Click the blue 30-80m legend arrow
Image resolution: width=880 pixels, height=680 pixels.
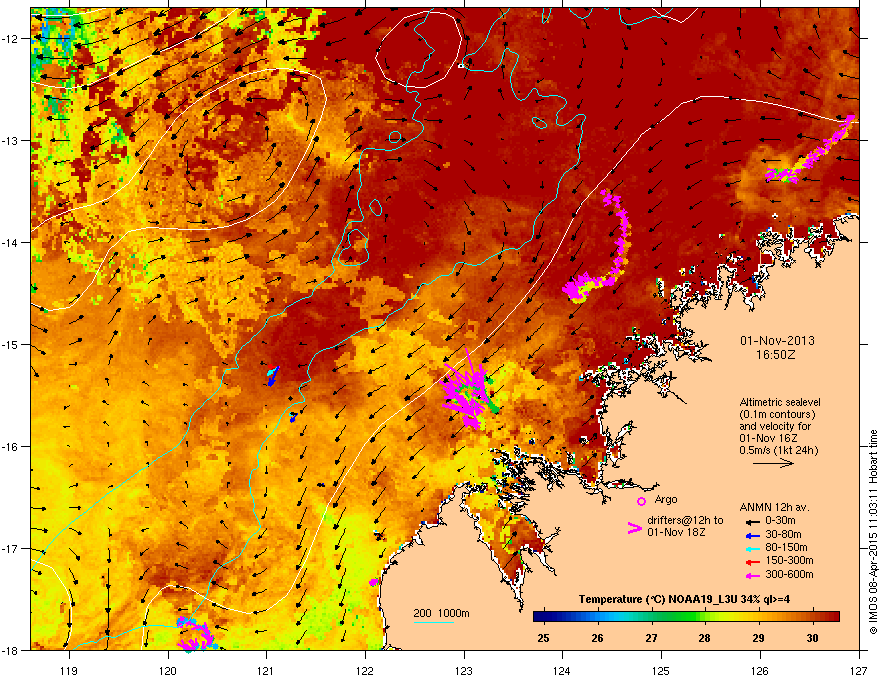coord(753,535)
